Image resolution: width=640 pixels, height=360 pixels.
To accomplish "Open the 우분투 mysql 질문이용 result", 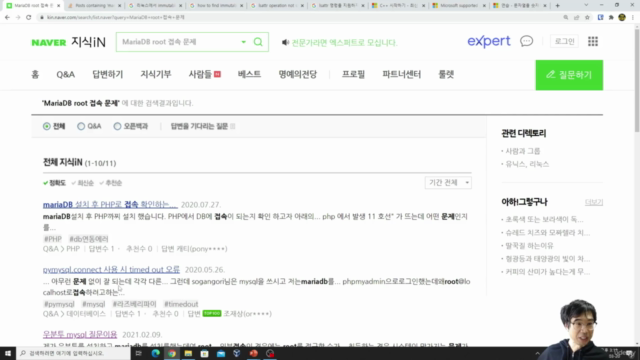I will [80, 334].
